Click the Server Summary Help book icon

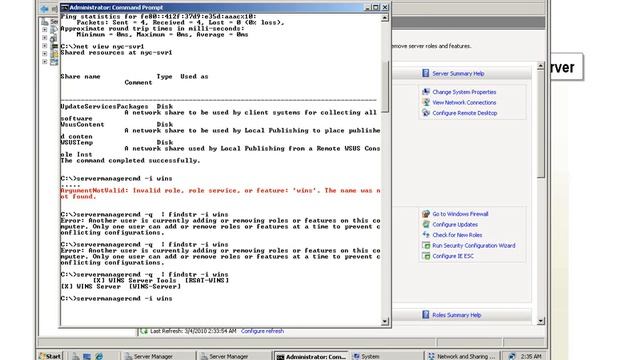(426, 73)
